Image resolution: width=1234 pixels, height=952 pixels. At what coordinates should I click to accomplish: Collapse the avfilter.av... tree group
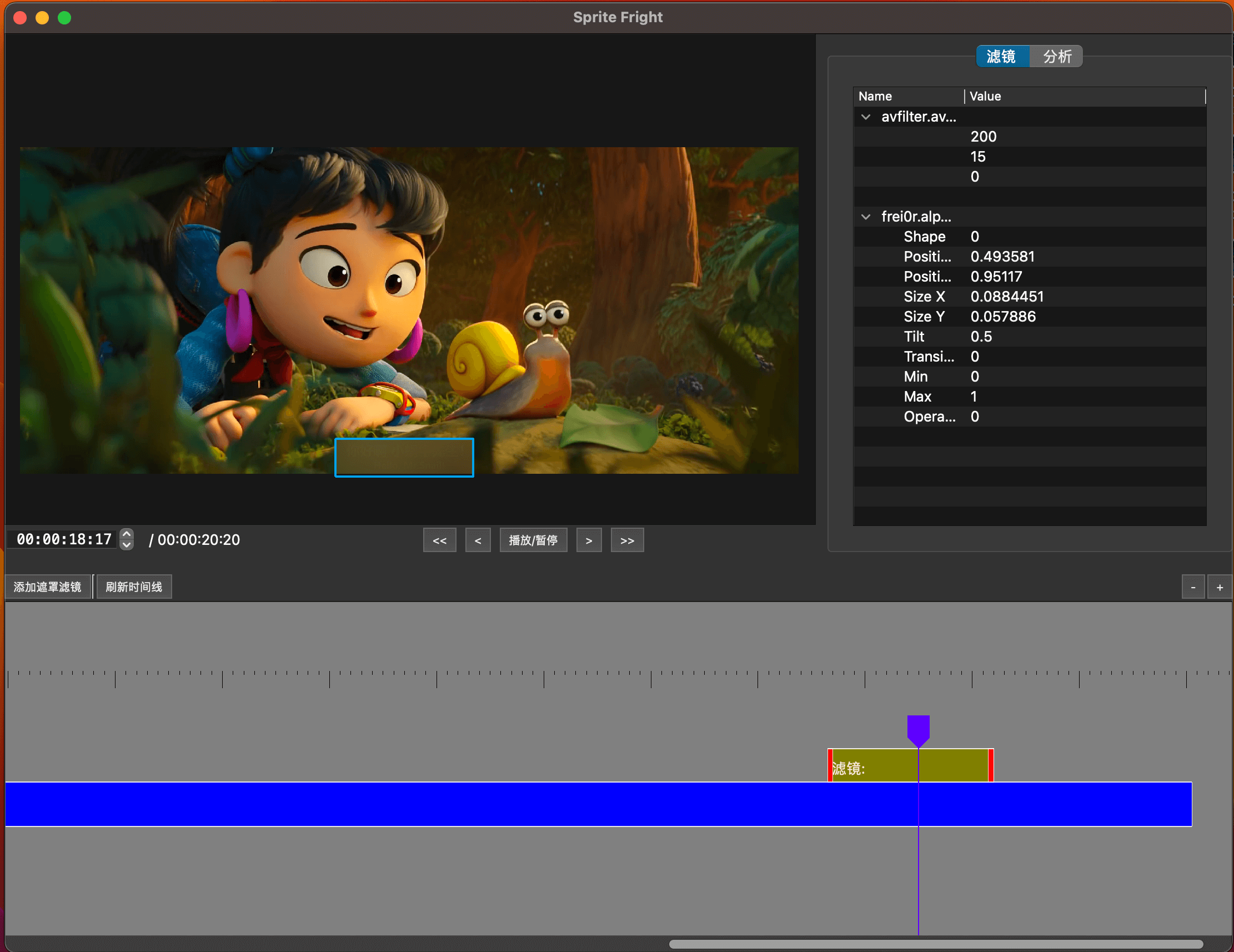coord(866,117)
